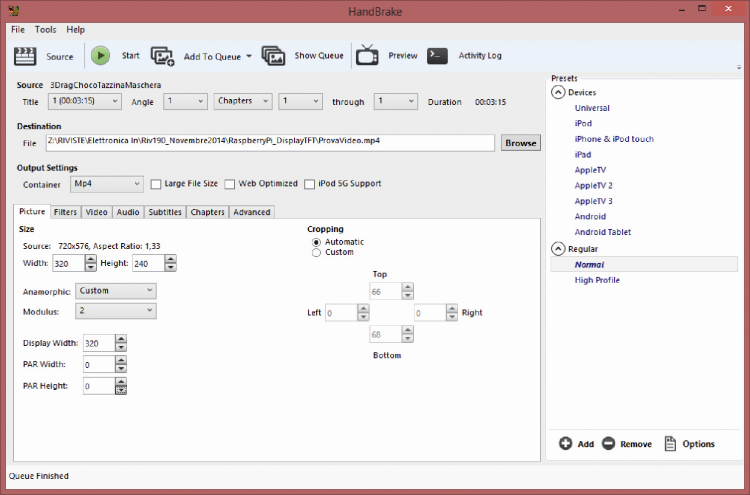The height and width of the screenshot is (495, 750).
Task: Click the Display Width value field
Action: (99, 343)
